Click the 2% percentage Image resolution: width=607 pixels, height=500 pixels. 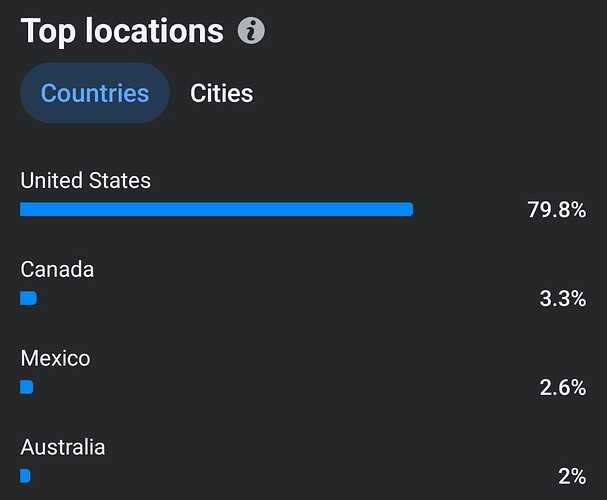(x=572, y=476)
